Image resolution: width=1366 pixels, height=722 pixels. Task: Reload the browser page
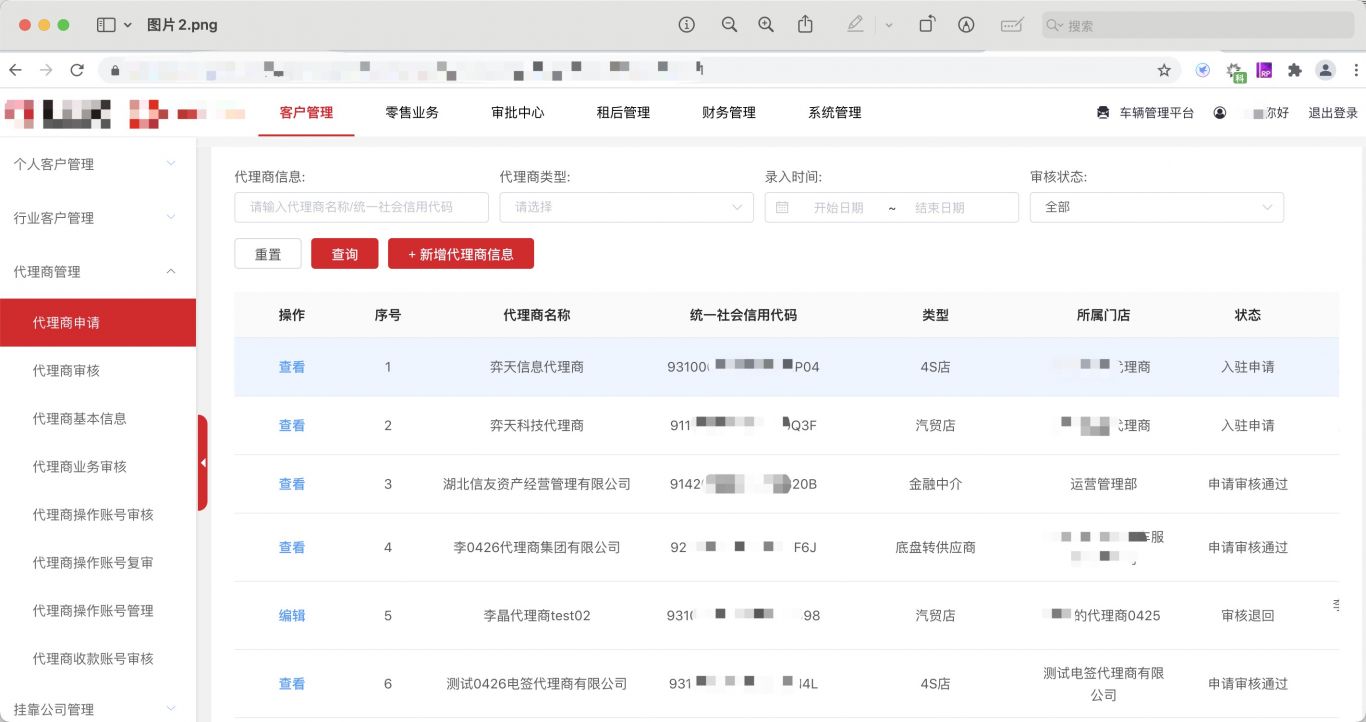coord(77,70)
